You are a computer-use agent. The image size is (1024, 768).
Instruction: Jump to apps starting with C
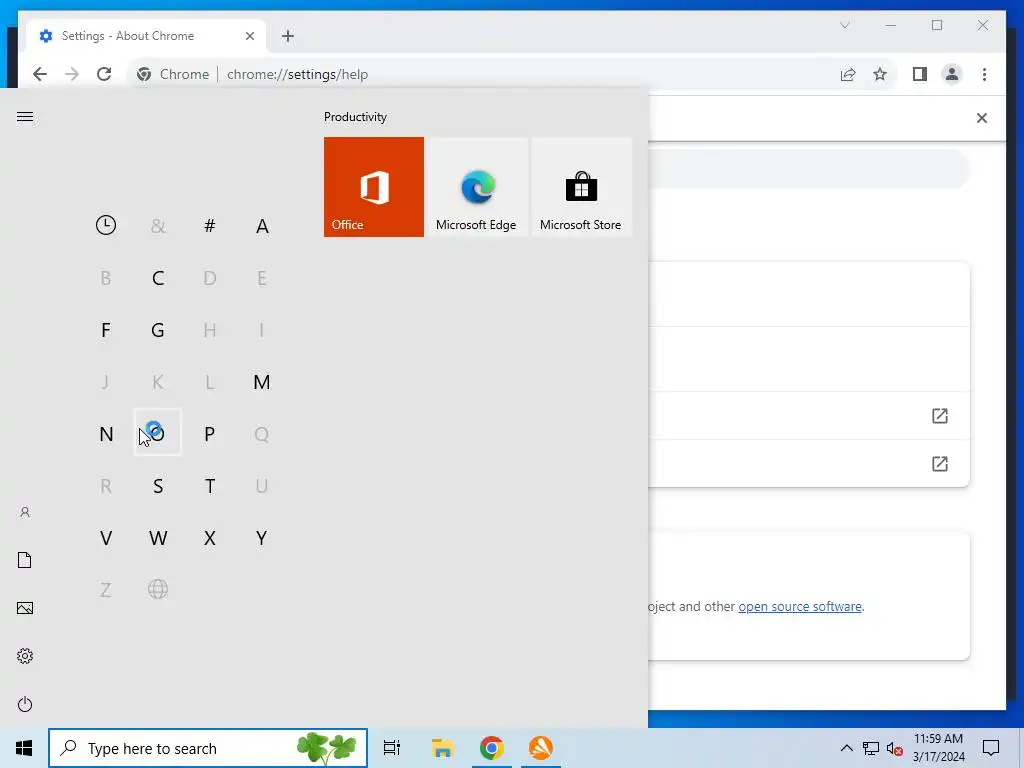[x=158, y=278]
